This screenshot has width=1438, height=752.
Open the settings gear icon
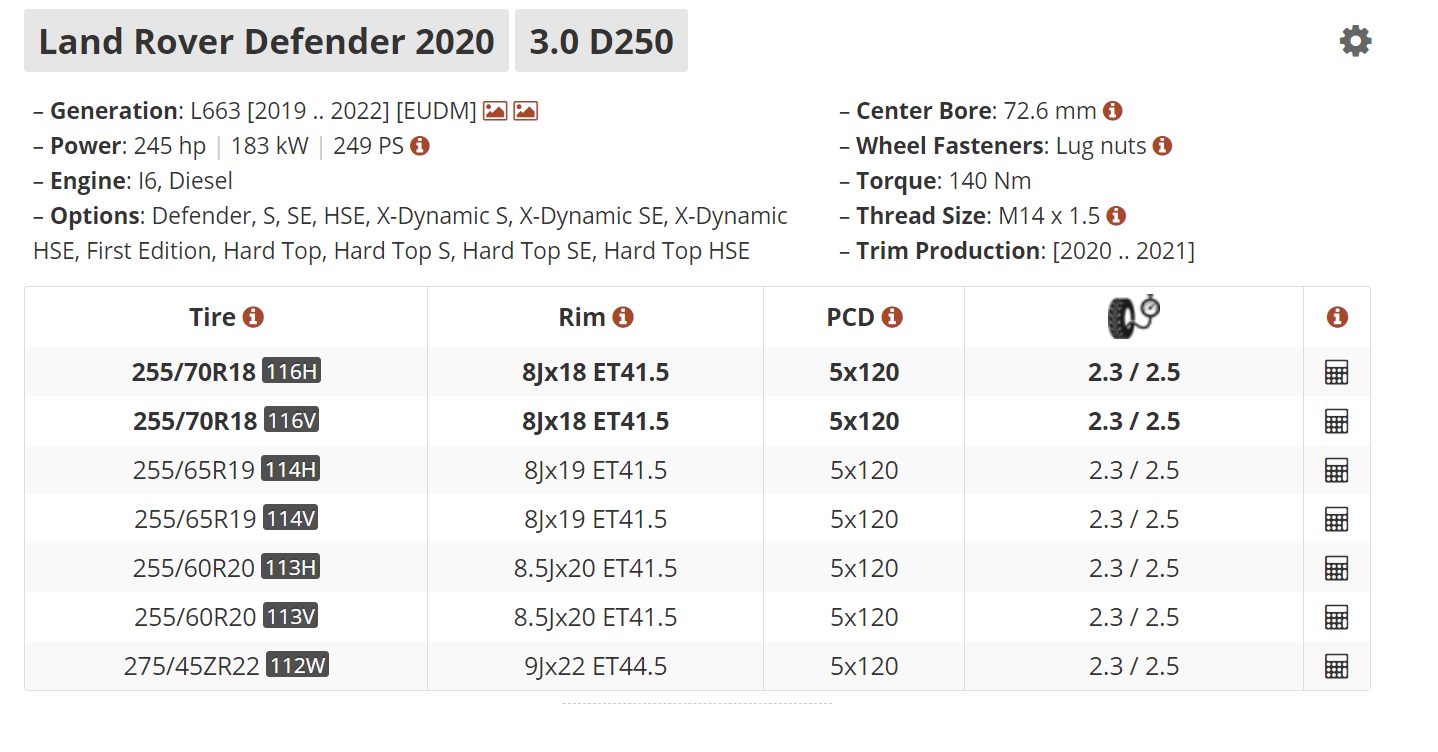pos(1355,41)
